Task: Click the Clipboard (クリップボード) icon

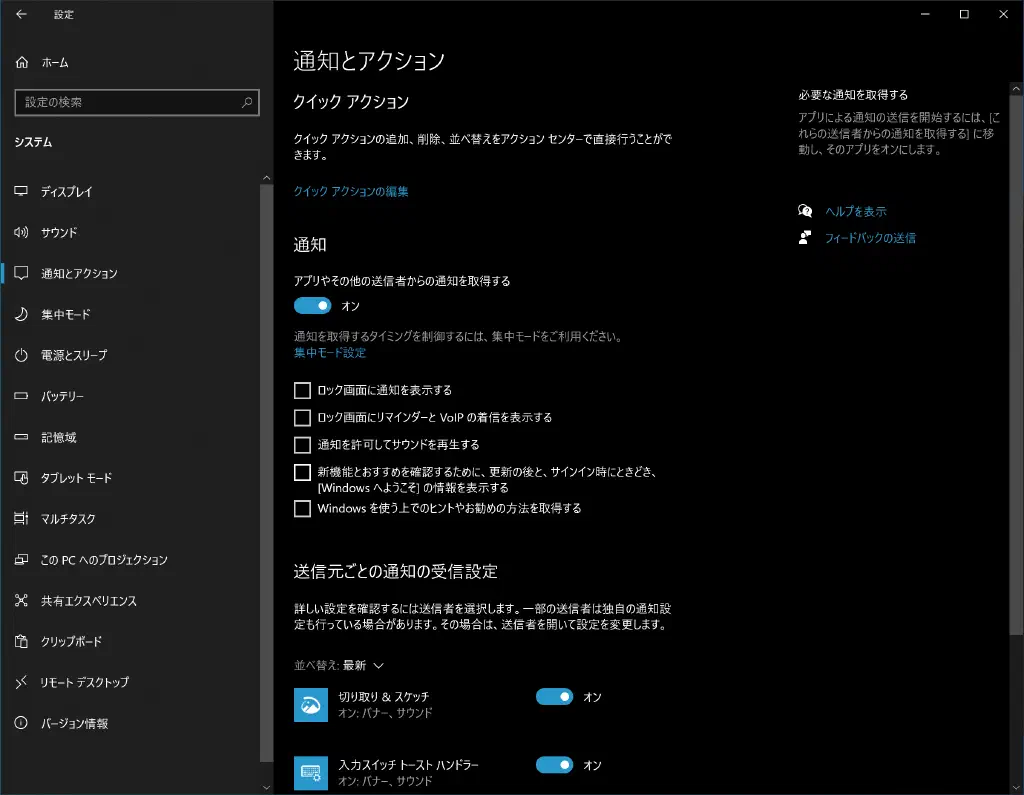Action: 21,641
